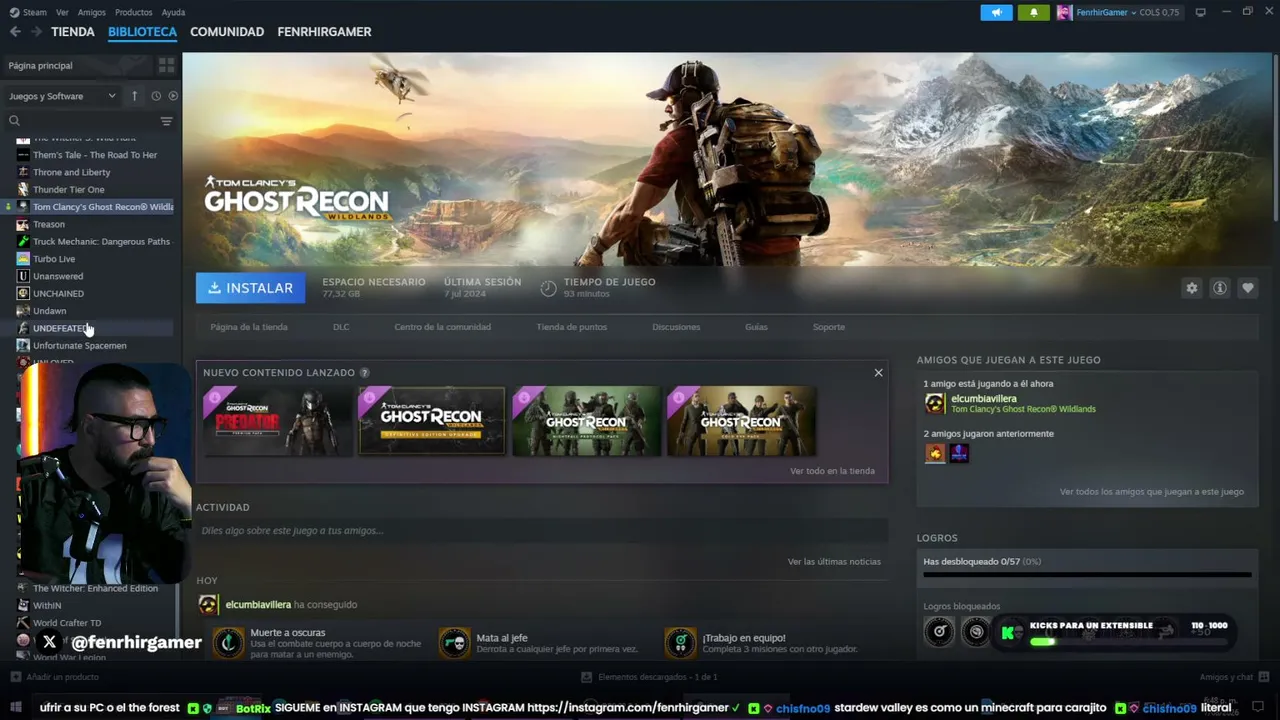
Task: Select the BIBLIOTECA tab
Action: tap(142, 32)
